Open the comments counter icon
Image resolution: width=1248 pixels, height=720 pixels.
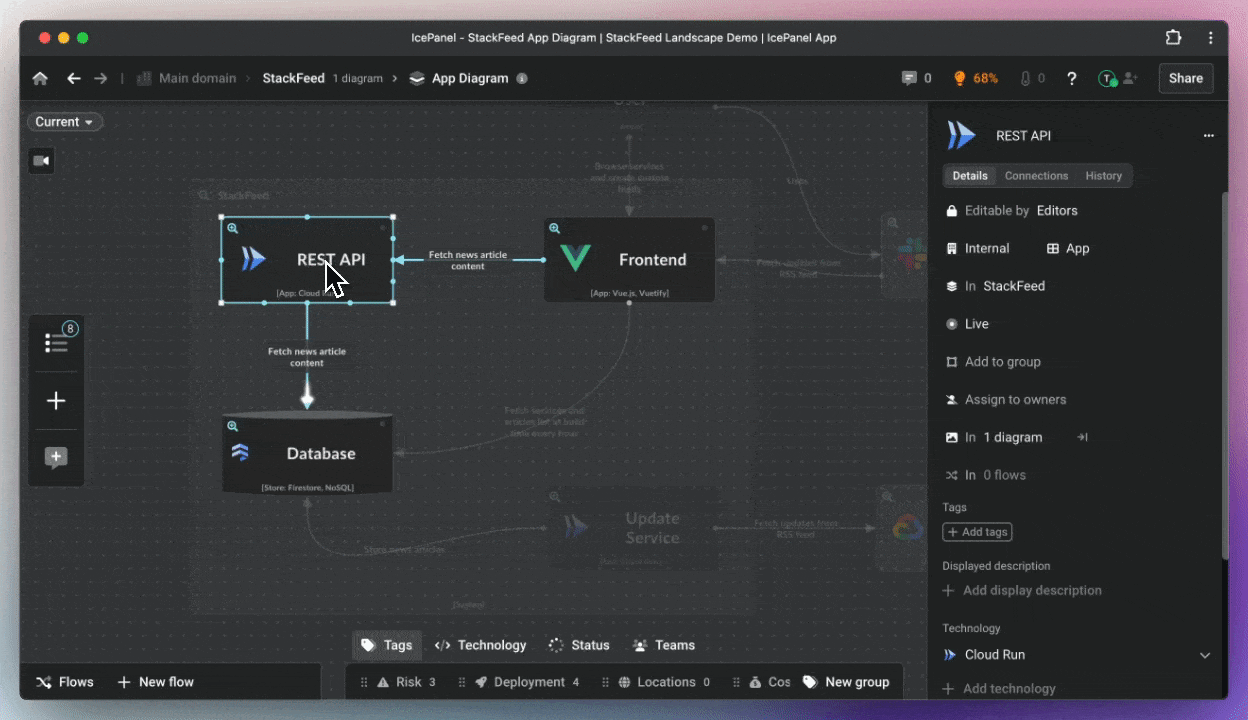point(916,78)
